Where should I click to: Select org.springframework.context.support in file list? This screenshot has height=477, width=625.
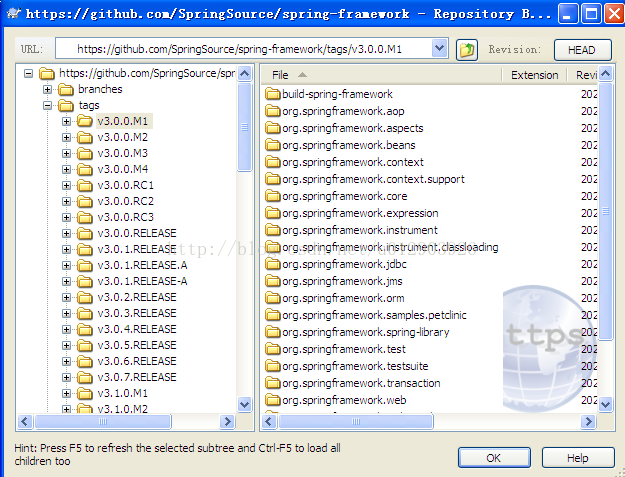tap(373, 179)
